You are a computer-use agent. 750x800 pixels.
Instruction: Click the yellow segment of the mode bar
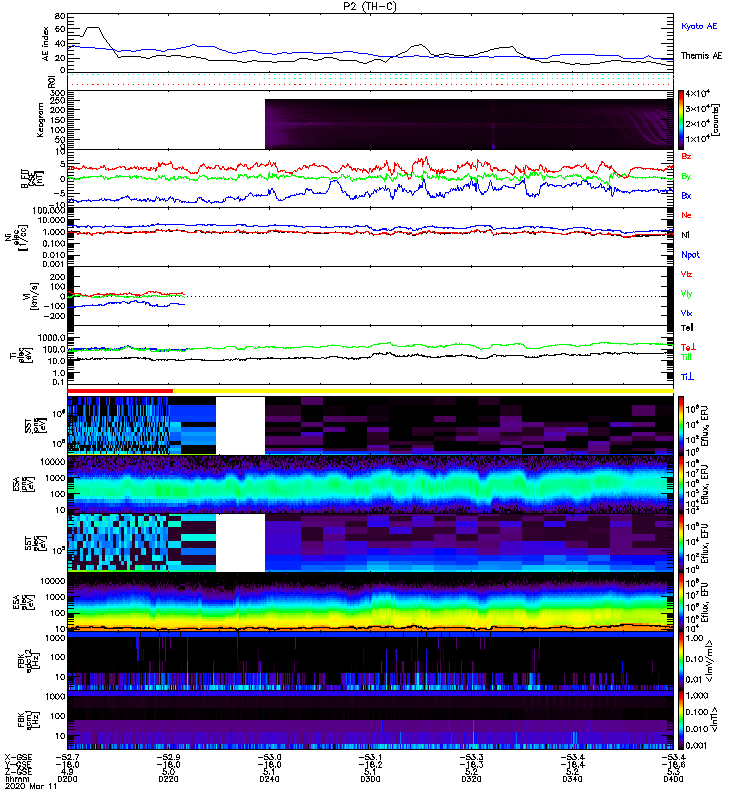click(423, 391)
